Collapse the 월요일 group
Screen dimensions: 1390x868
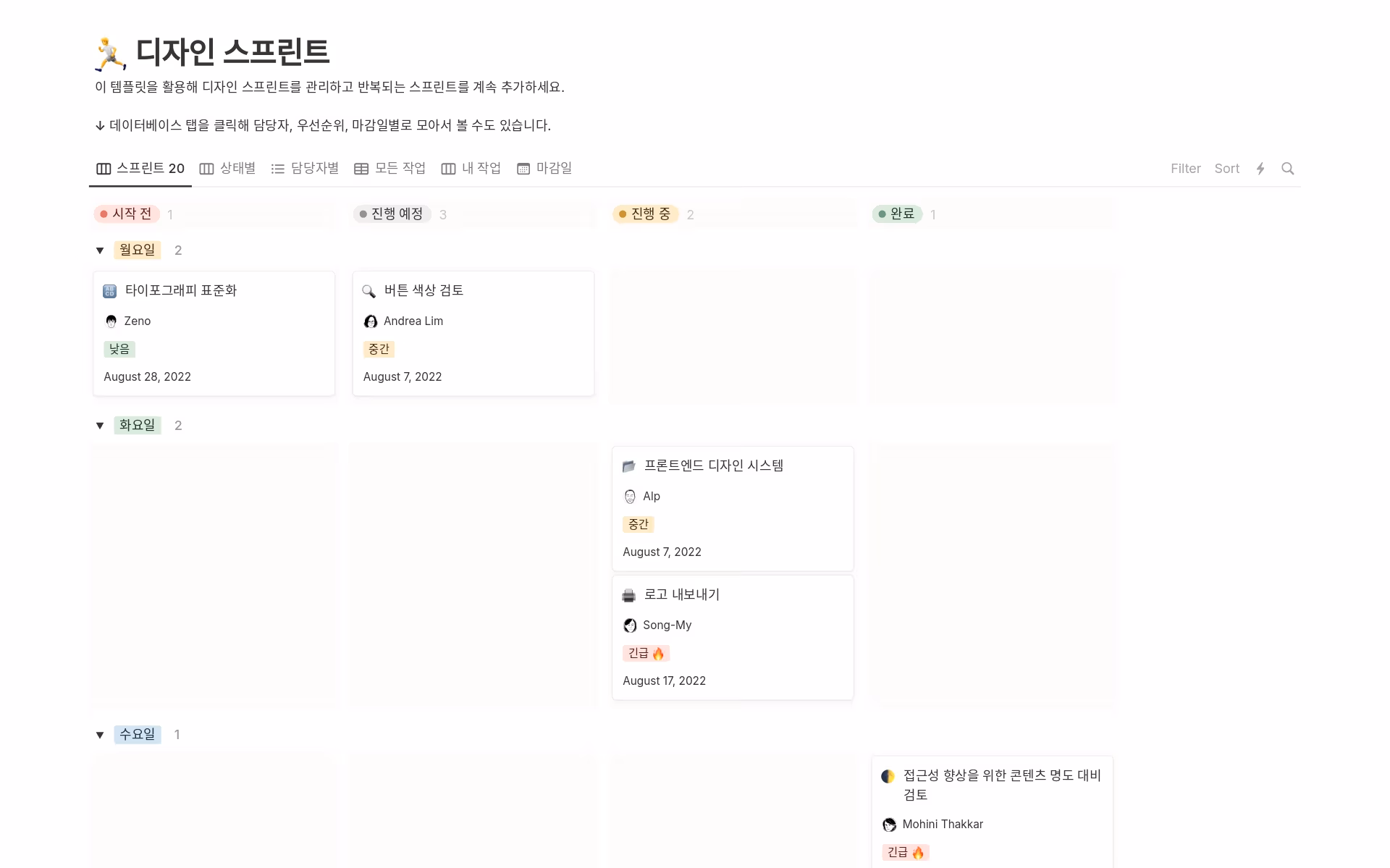pyautogui.click(x=100, y=250)
